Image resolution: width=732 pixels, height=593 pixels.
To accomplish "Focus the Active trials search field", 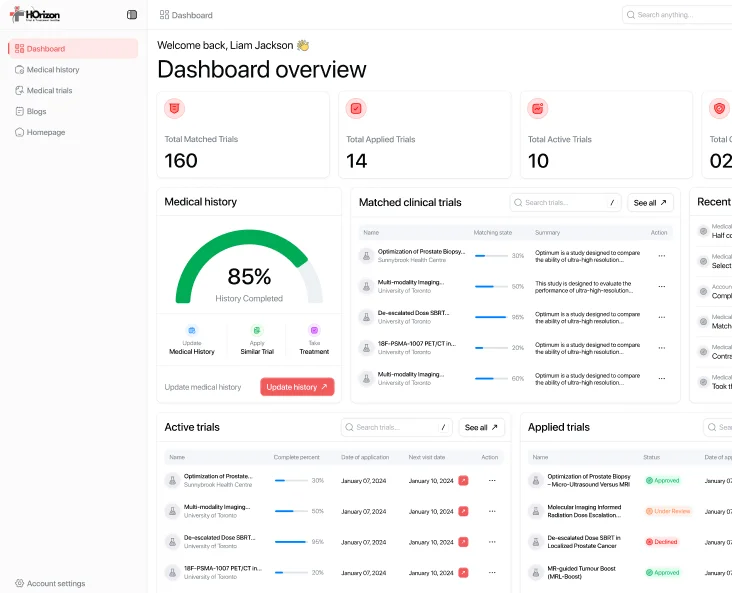I will tap(397, 427).
